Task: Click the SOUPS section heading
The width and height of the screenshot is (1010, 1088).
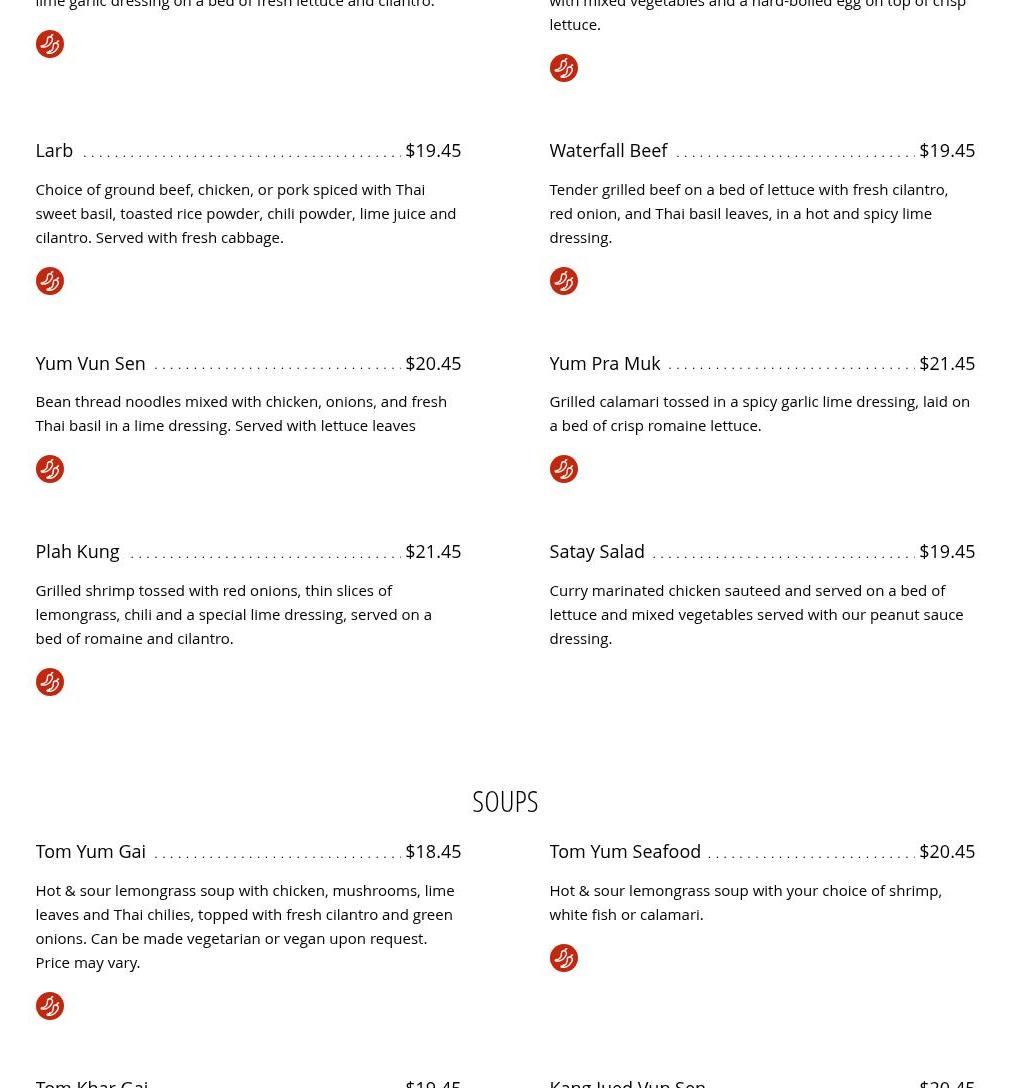Action: (505, 802)
